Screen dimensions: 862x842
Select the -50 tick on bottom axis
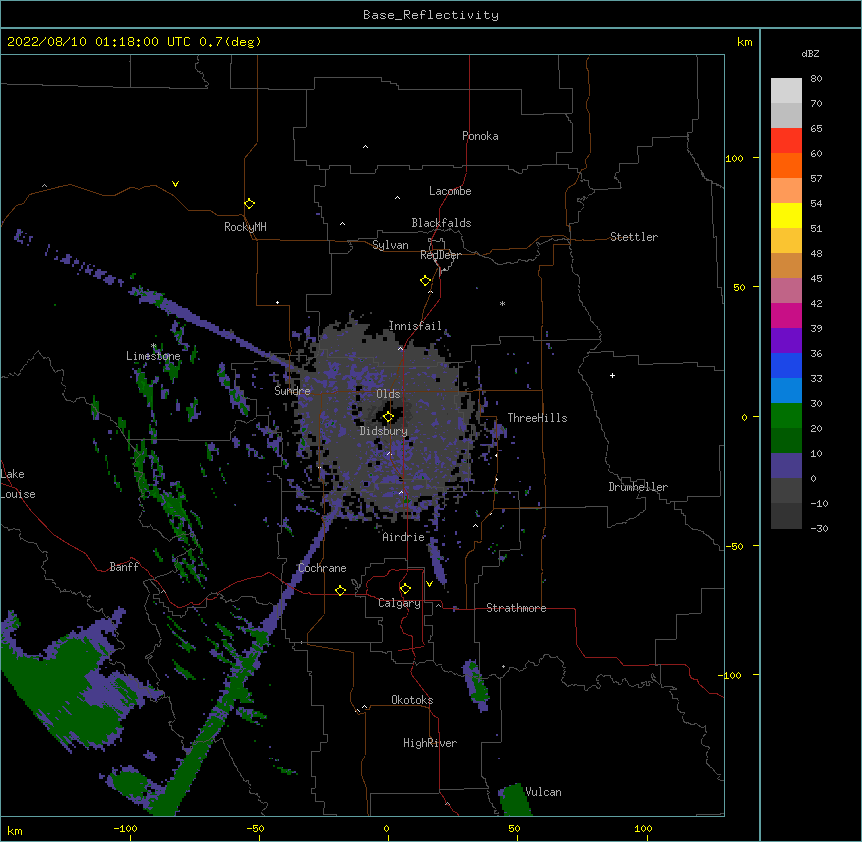(255, 828)
